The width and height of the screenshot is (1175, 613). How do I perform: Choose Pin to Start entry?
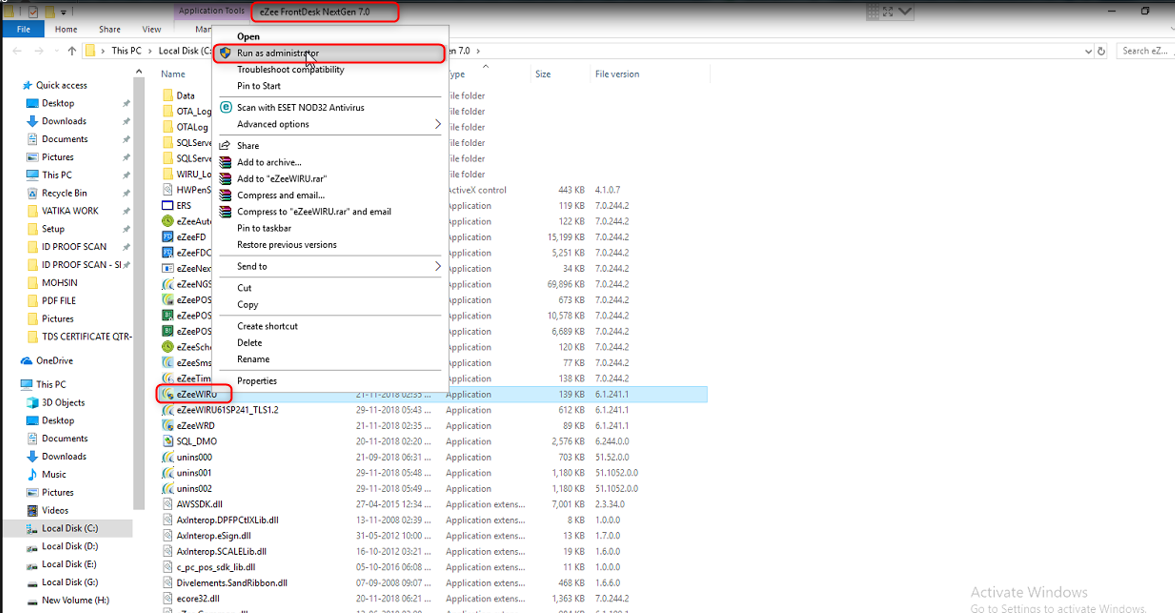330,86
